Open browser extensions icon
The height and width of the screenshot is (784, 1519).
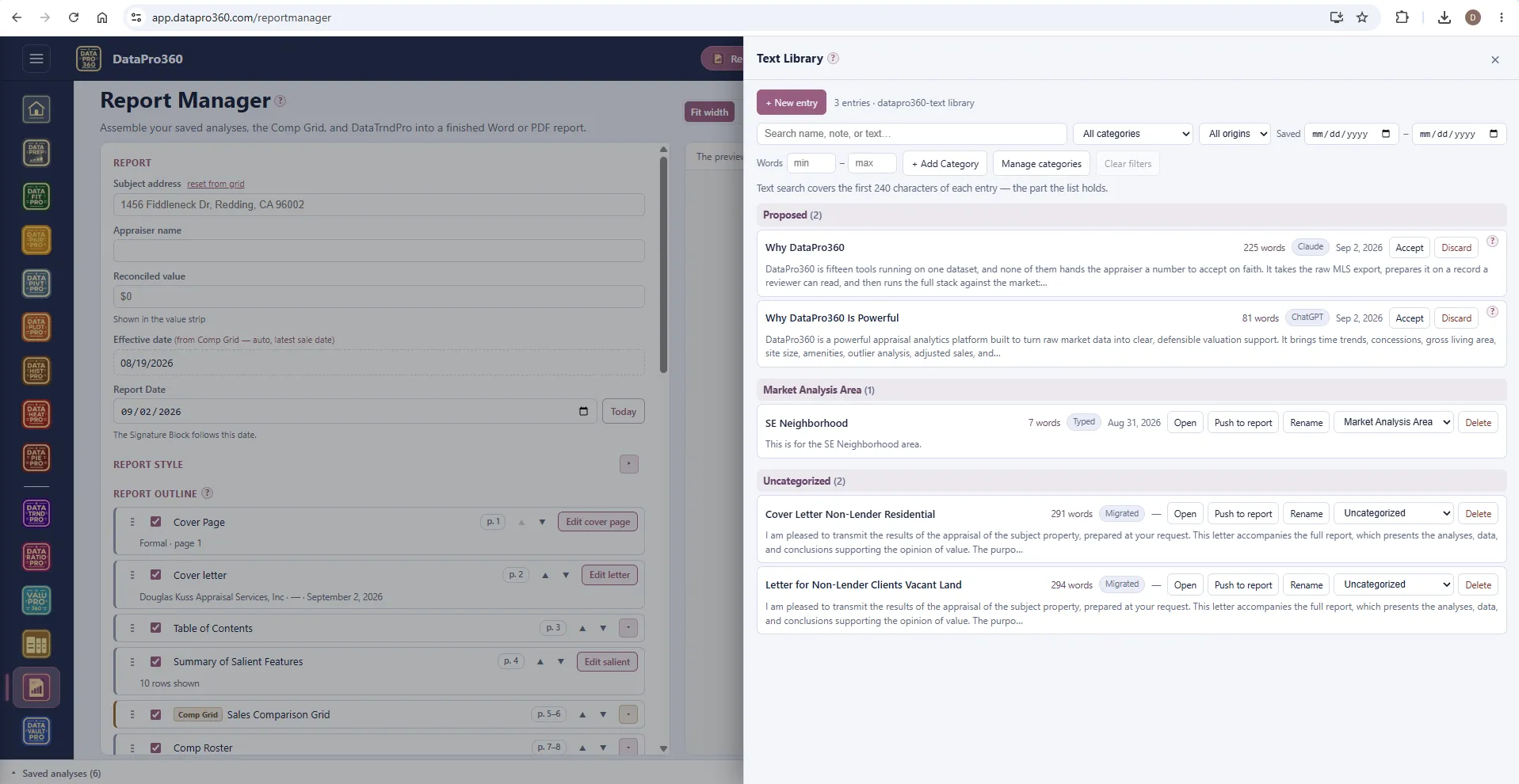point(1402,17)
